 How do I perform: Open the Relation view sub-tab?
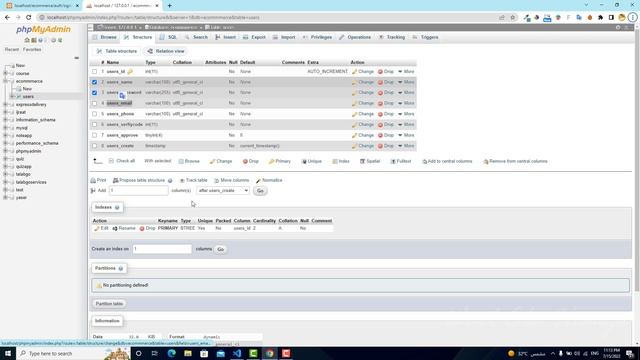coord(166,51)
